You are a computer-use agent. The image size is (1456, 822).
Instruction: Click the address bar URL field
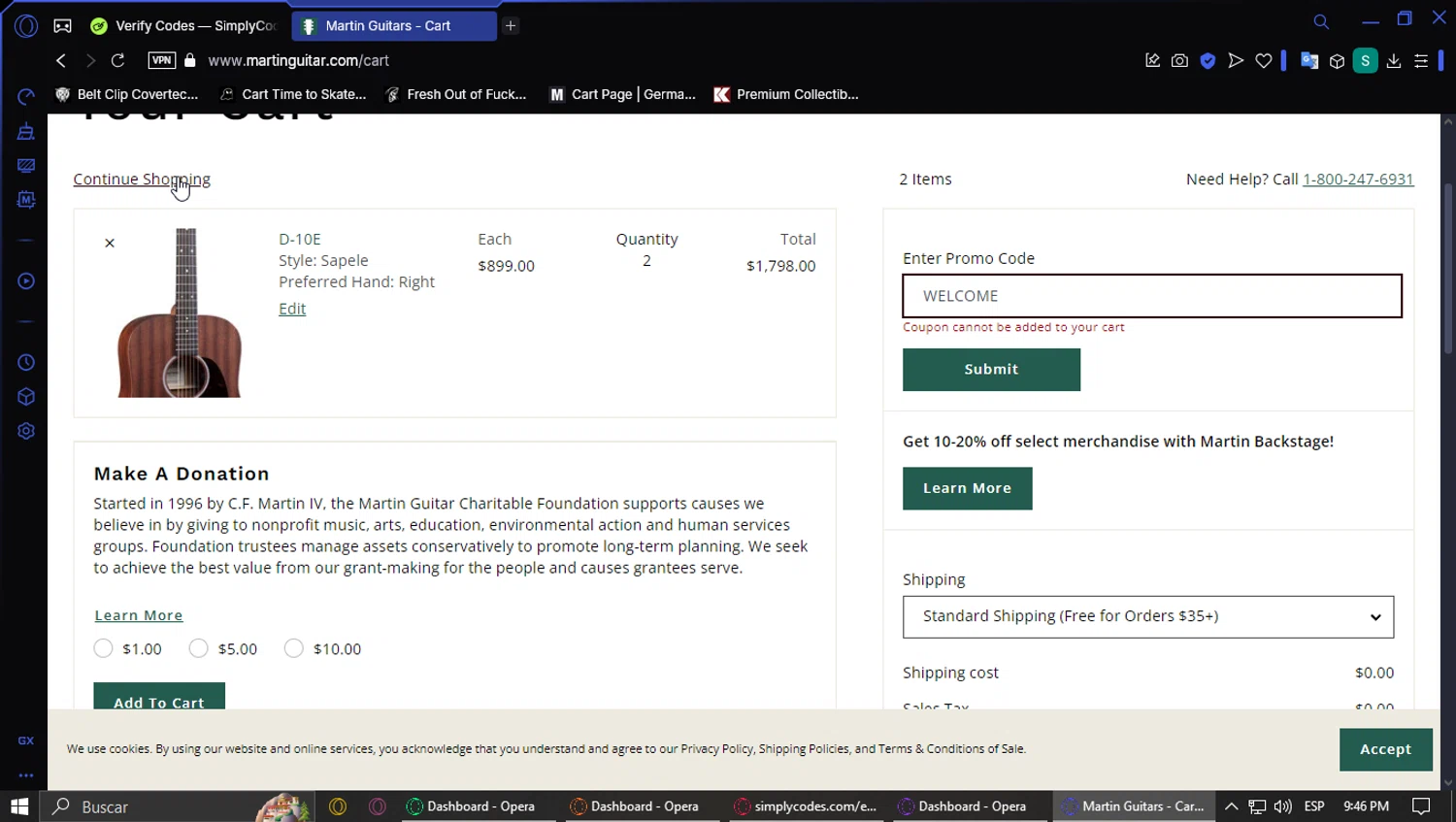pyautogui.click(x=299, y=60)
